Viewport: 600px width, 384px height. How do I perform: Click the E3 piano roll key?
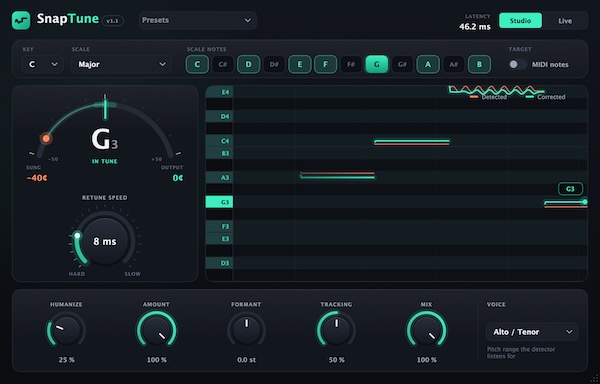(219, 239)
